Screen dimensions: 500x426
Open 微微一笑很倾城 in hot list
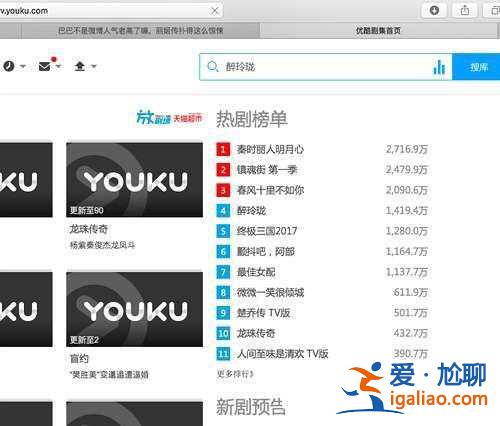pos(270,292)
